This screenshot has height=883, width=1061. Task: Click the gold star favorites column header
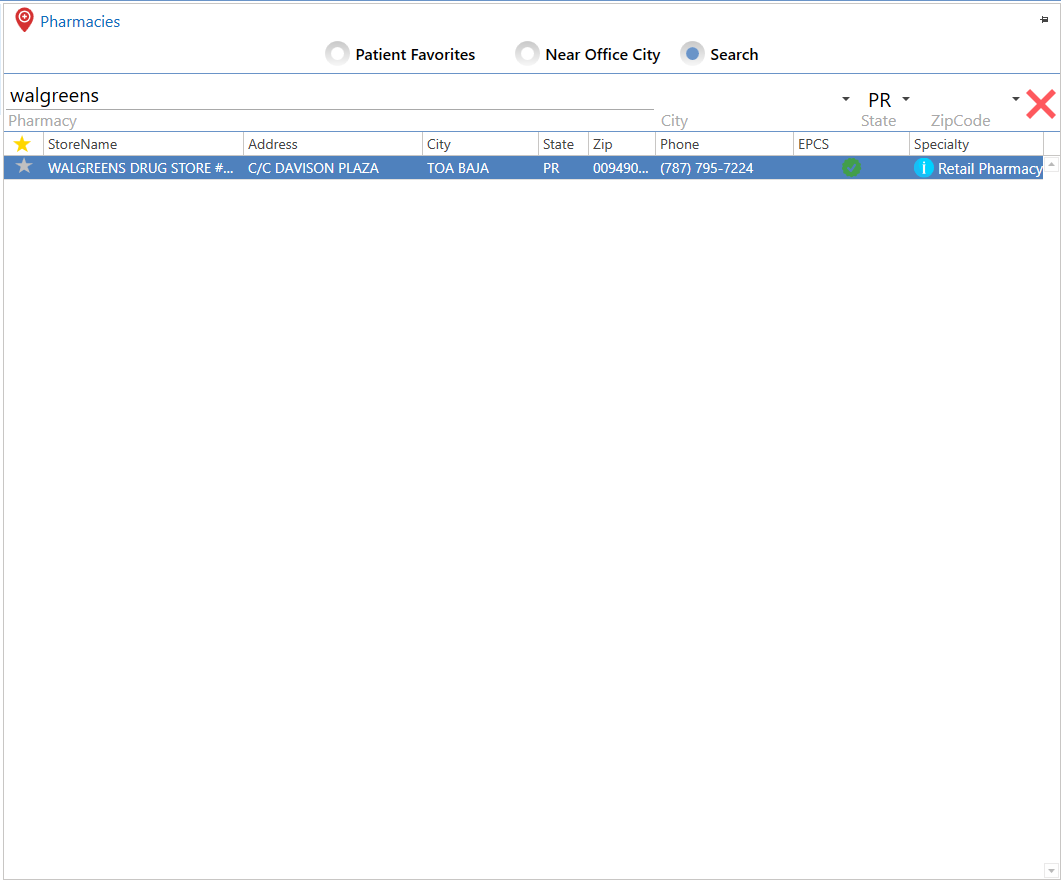point(22,143)
